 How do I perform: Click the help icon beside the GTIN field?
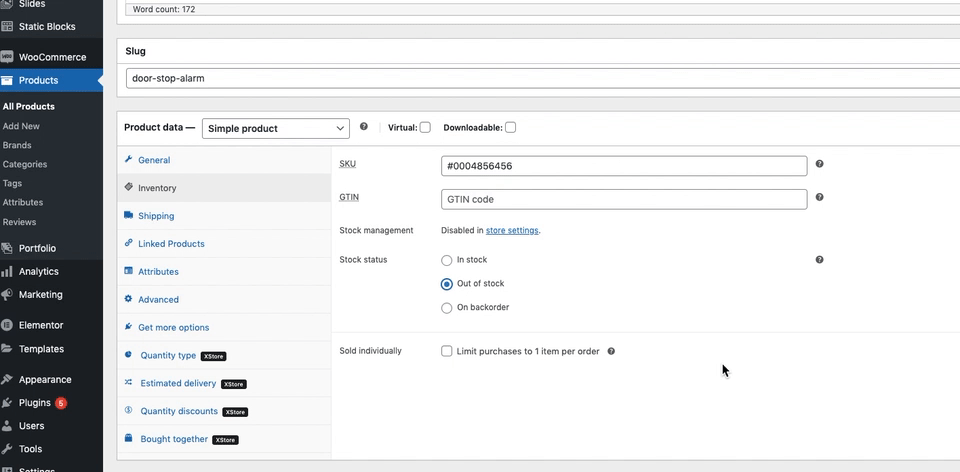819,198
